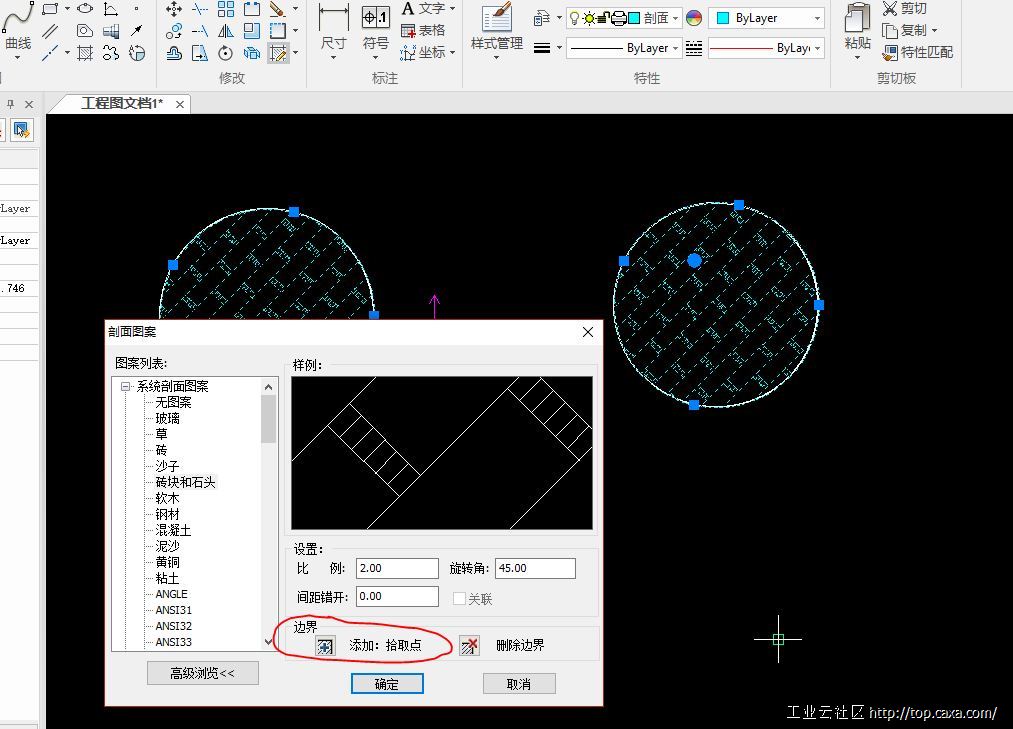Switch to the 工程图文档1 document tab
1013x729 pixels.
[121, 104]
